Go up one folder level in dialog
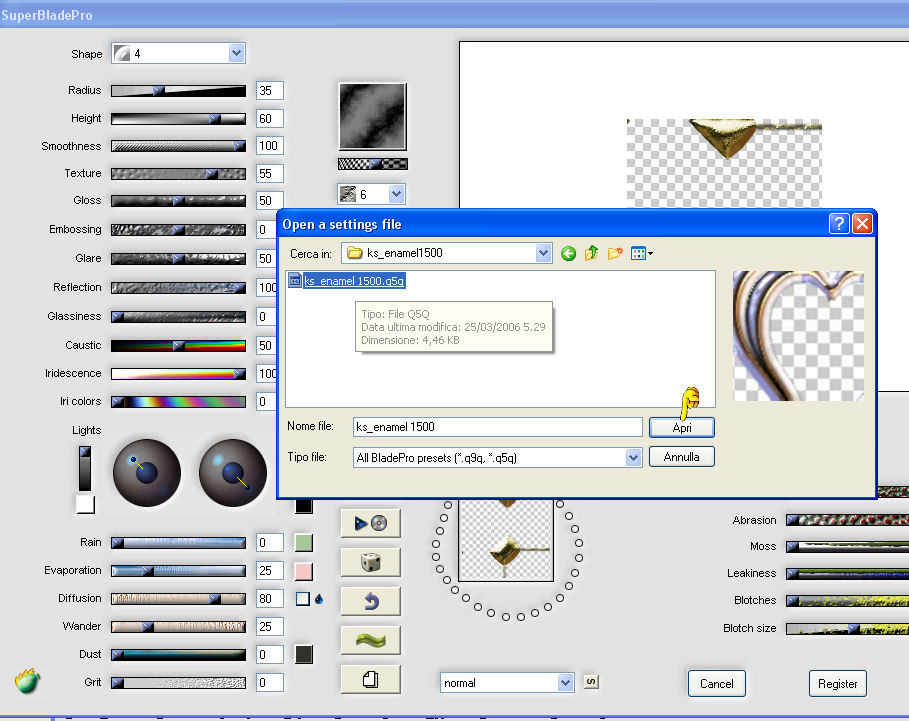Viewport: 909px width, 721px height. 592,254
